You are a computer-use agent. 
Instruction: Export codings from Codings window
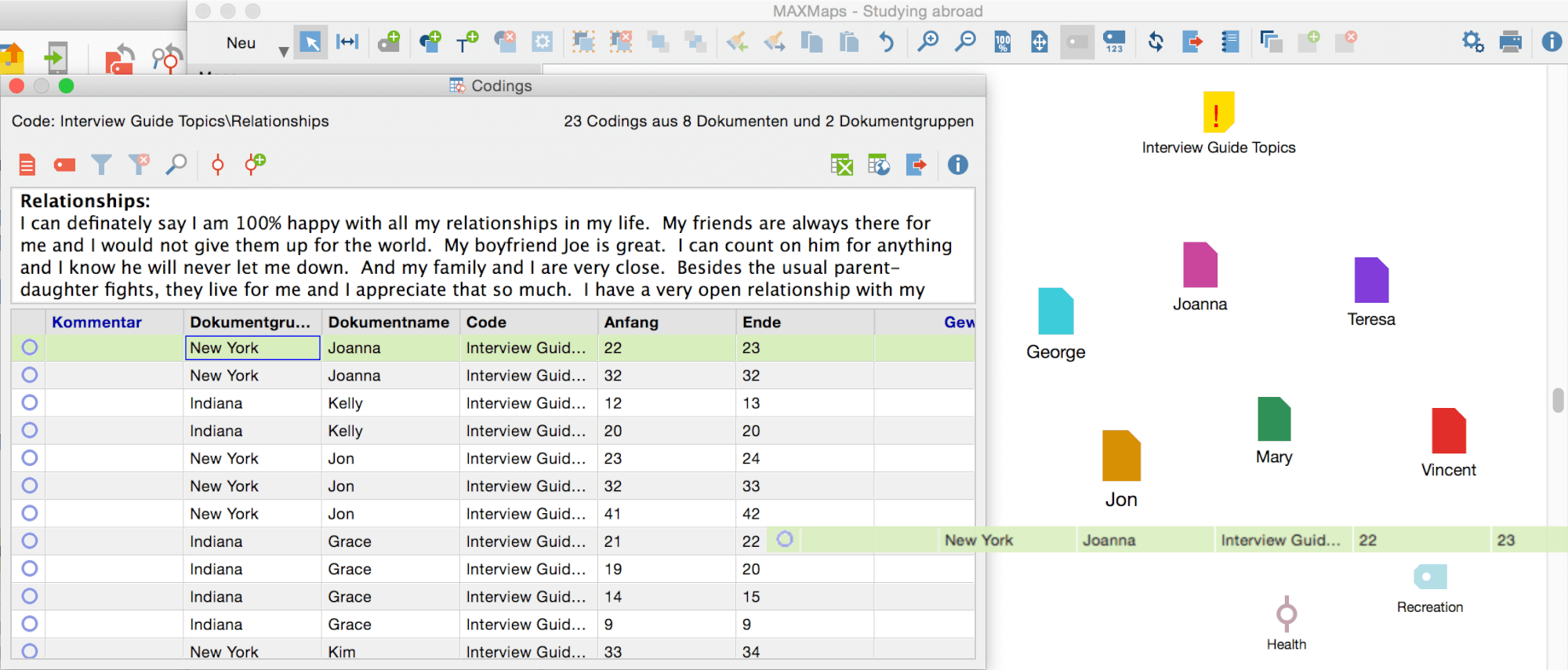coord(916,165)
